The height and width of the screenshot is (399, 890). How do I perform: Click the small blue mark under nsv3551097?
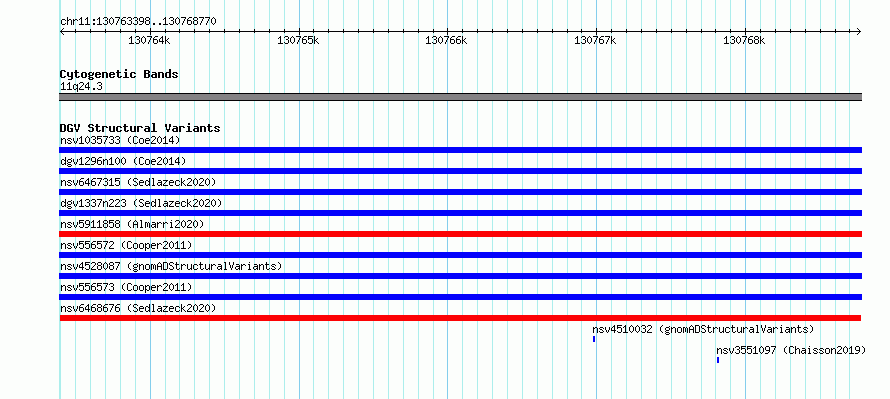pos(717,360)
